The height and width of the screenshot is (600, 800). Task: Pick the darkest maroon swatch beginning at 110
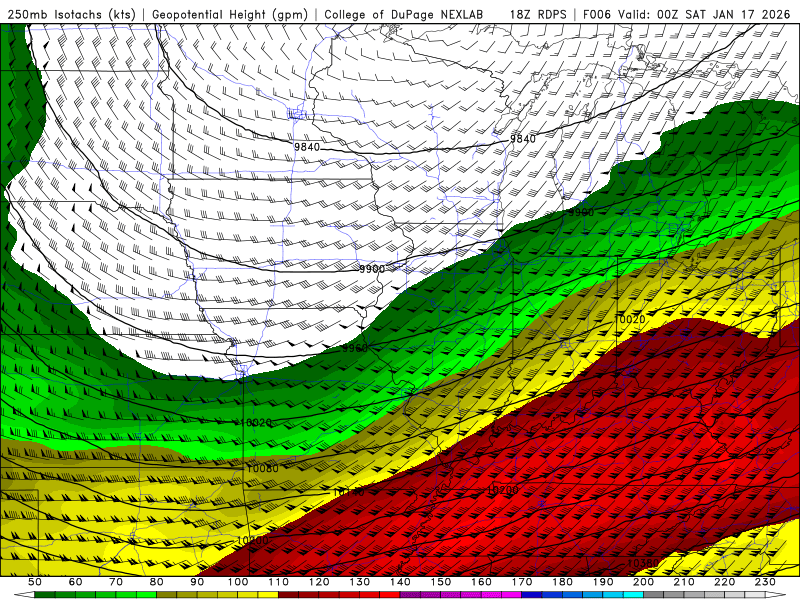(289, 595)
